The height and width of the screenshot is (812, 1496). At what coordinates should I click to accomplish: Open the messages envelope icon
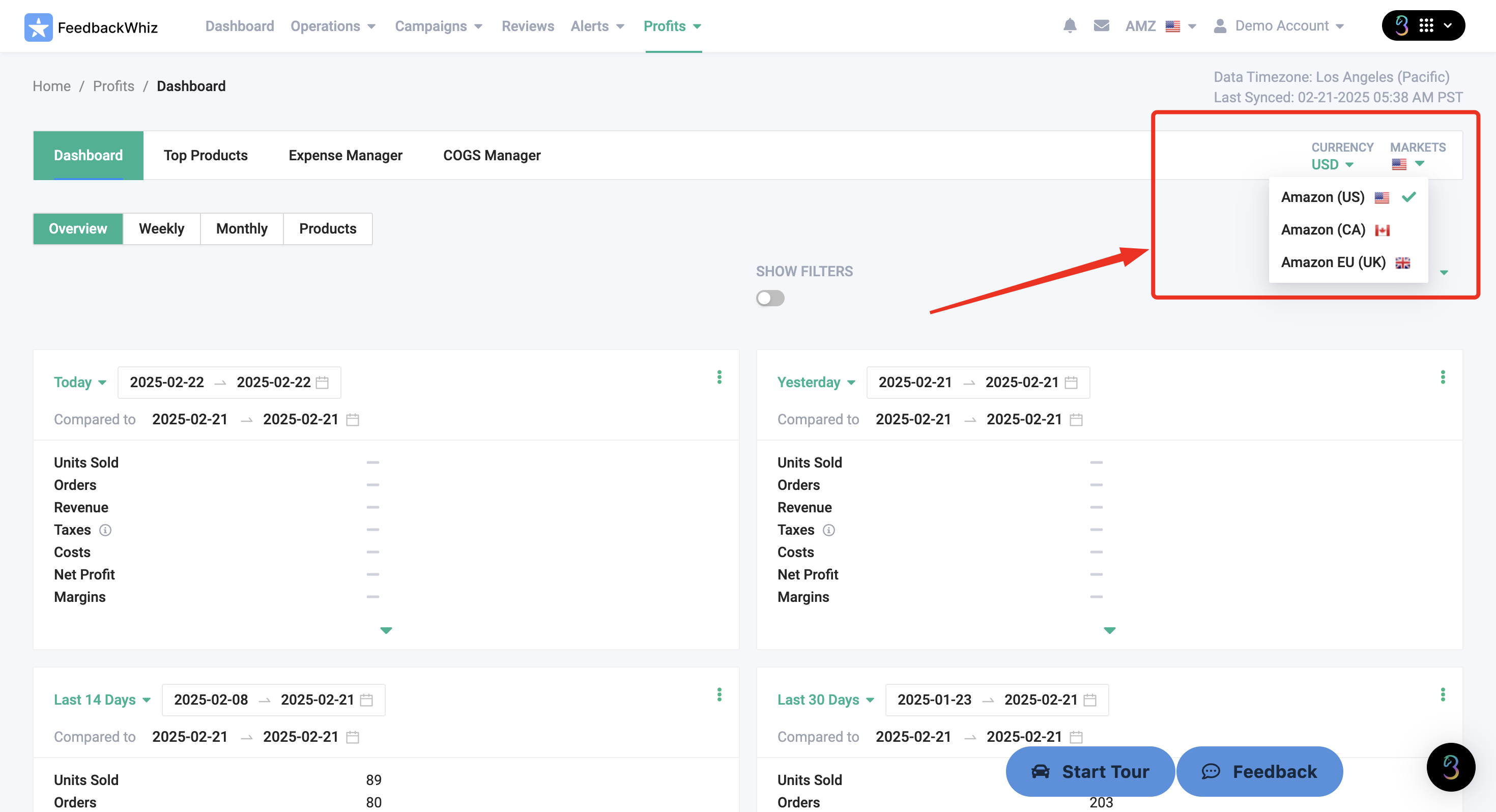click(1101, 26)
